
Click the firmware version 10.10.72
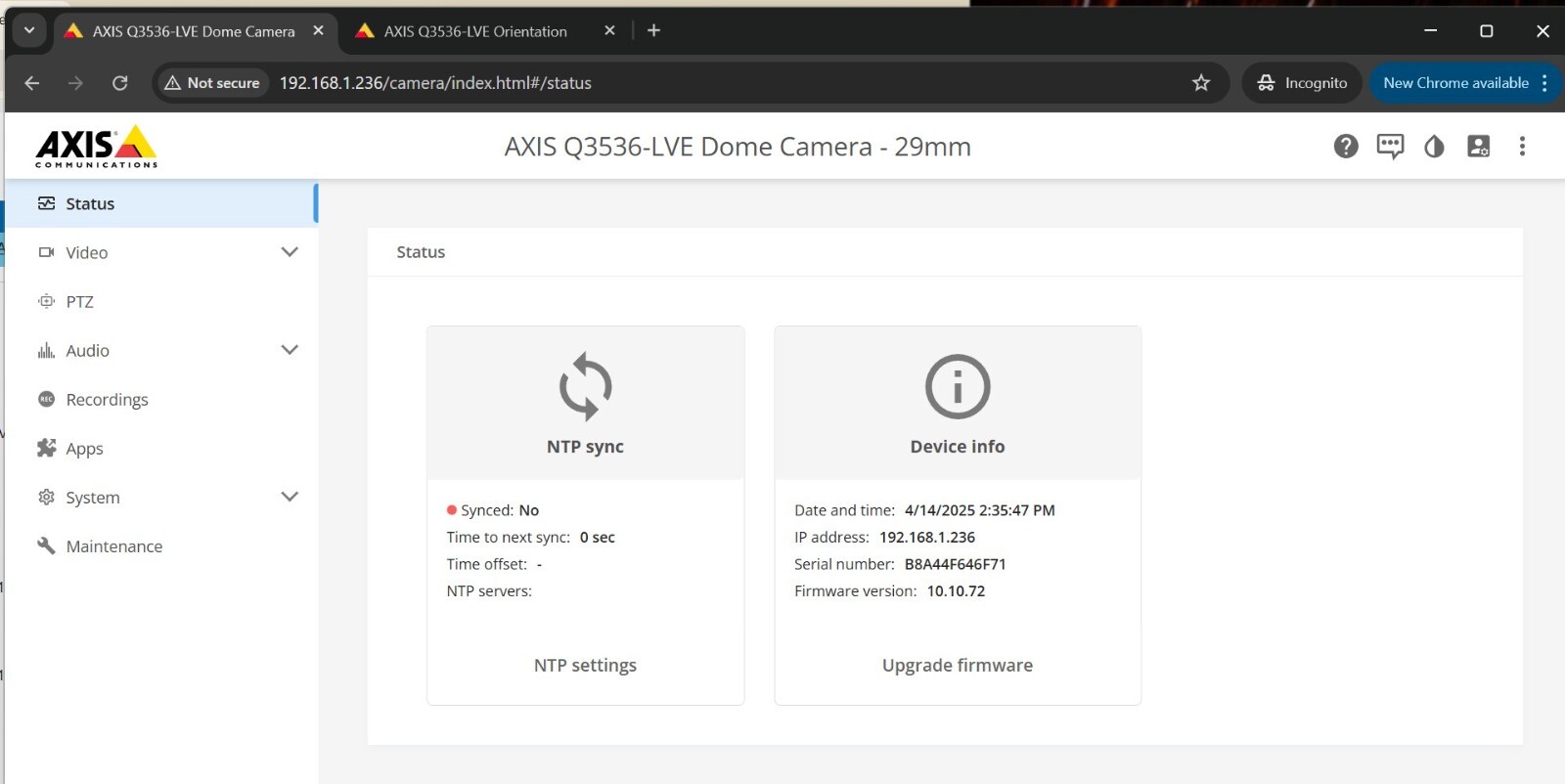click(x=956, y=590)
